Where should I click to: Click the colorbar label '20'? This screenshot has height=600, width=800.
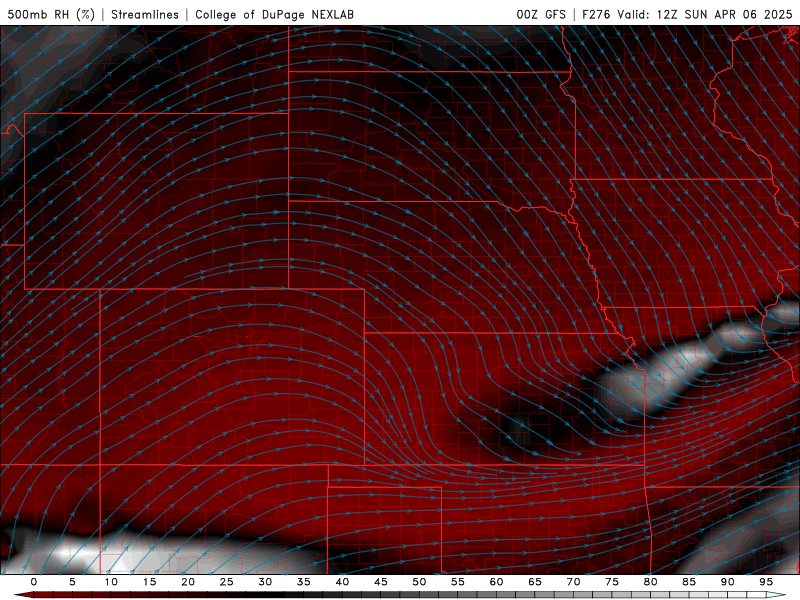coord(188,582)
